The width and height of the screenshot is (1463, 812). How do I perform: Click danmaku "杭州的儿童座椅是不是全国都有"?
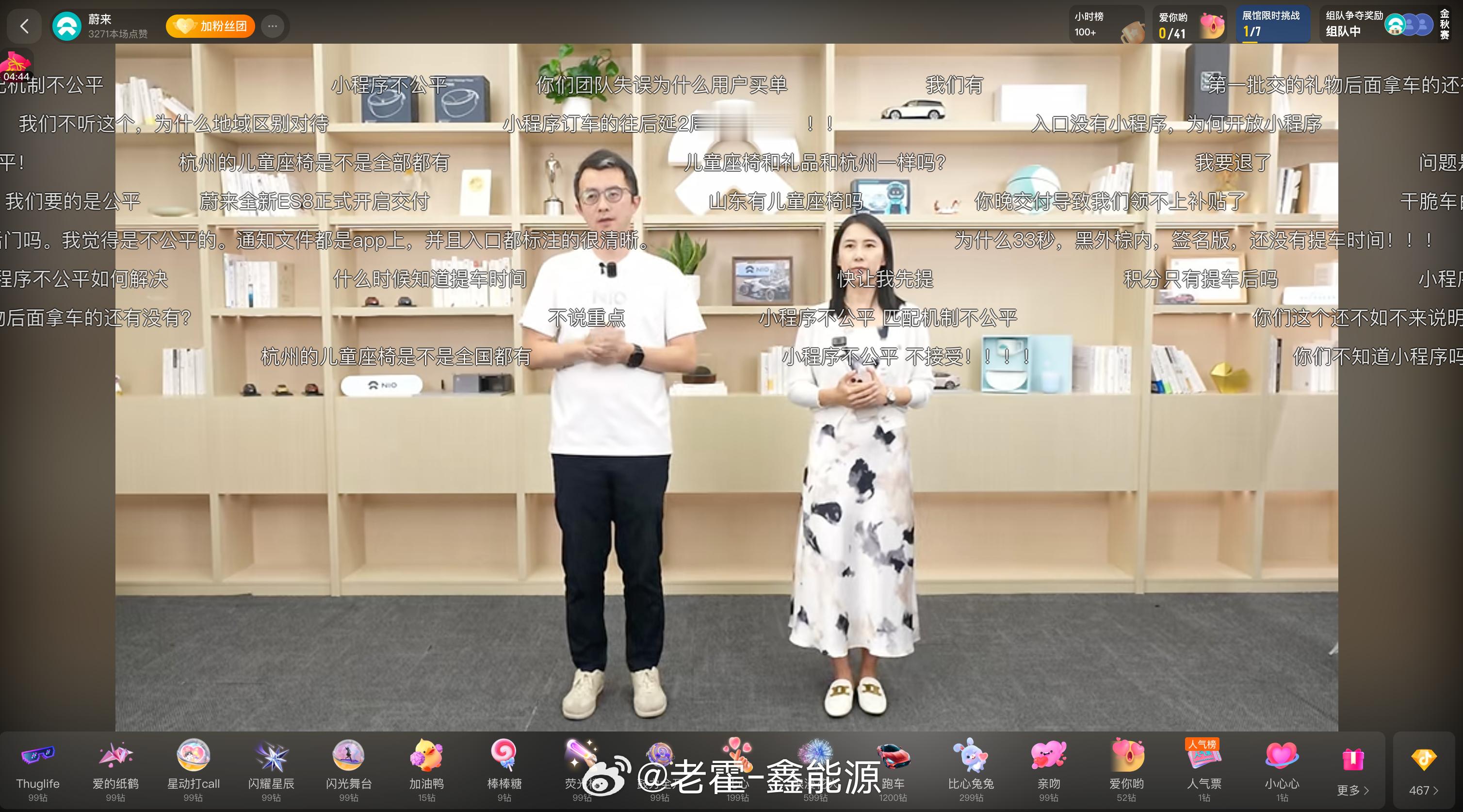(396, 357)
